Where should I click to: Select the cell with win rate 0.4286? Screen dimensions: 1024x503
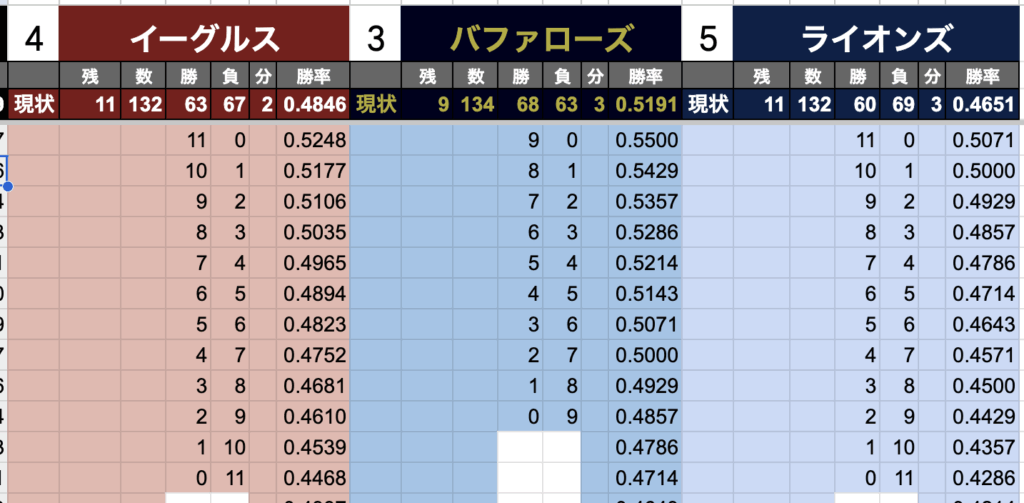tap(983, 477)
